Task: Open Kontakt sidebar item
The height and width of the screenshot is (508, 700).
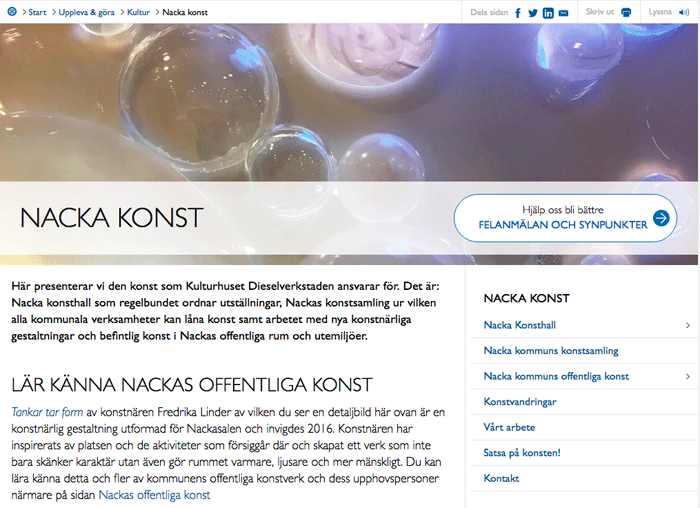Action: tap(501, 478)
